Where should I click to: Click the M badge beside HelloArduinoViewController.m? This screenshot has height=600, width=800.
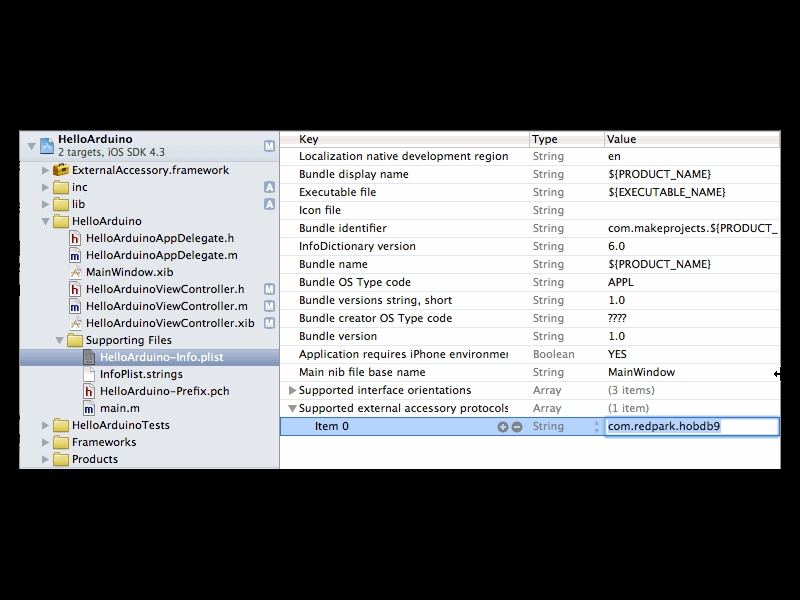(x=269, y=306)
